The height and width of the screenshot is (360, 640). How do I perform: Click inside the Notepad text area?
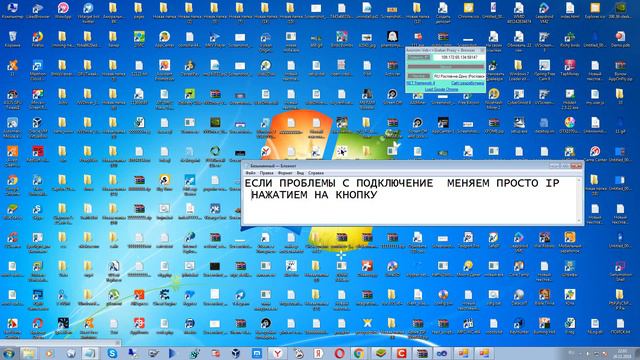tap(409, 200)
